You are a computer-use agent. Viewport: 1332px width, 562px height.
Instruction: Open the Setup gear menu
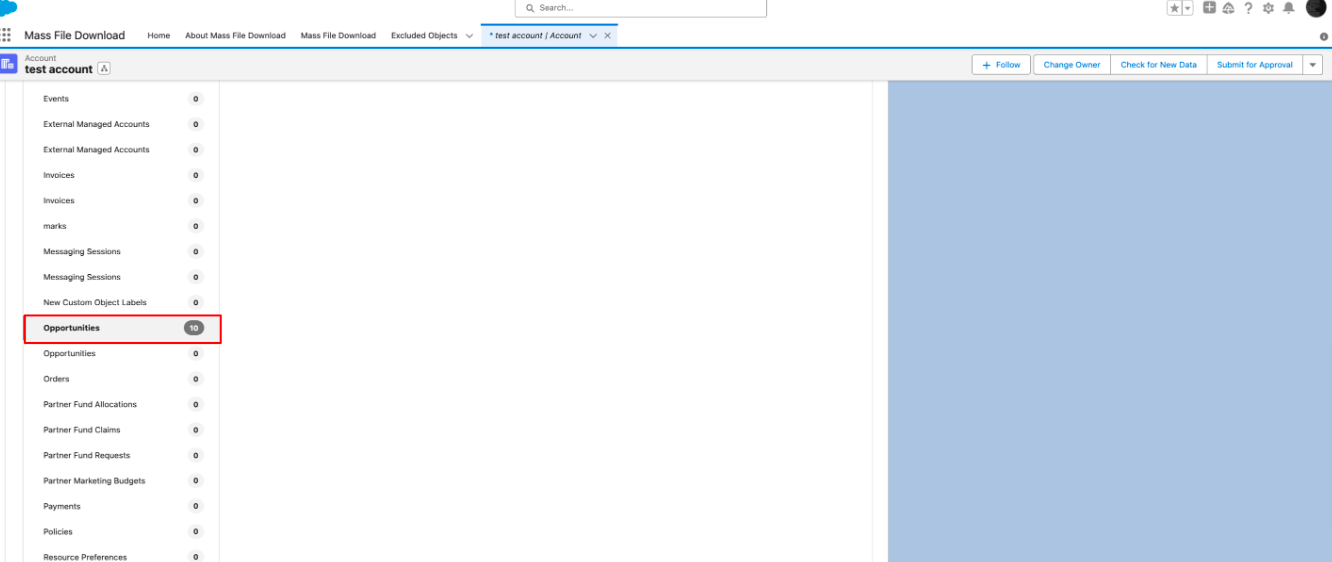pyautogui.click(x=1268, y=8)
